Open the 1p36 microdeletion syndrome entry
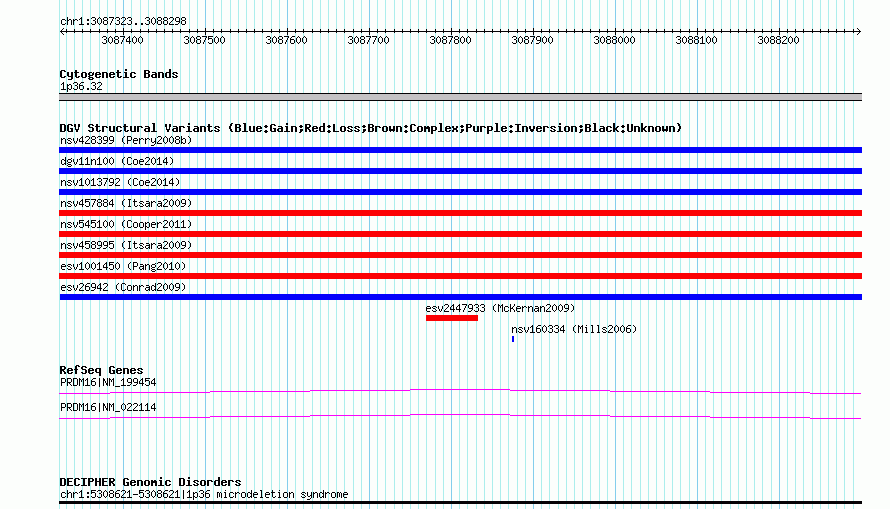Viewport: 890px width, 509px height. click(x=204, y=494)
